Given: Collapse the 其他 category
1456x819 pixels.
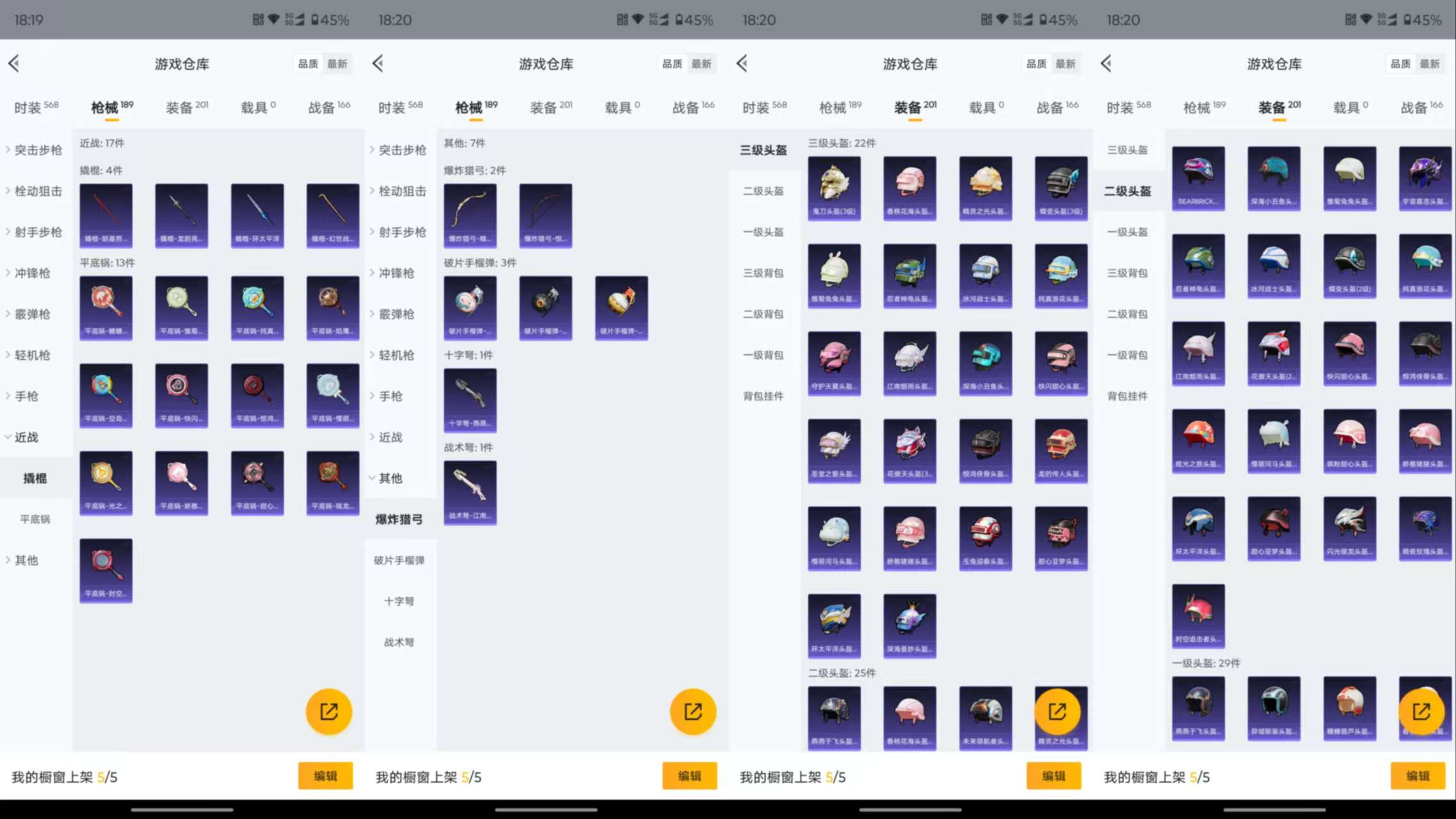Looking at the screenshot, I should 390,478.
